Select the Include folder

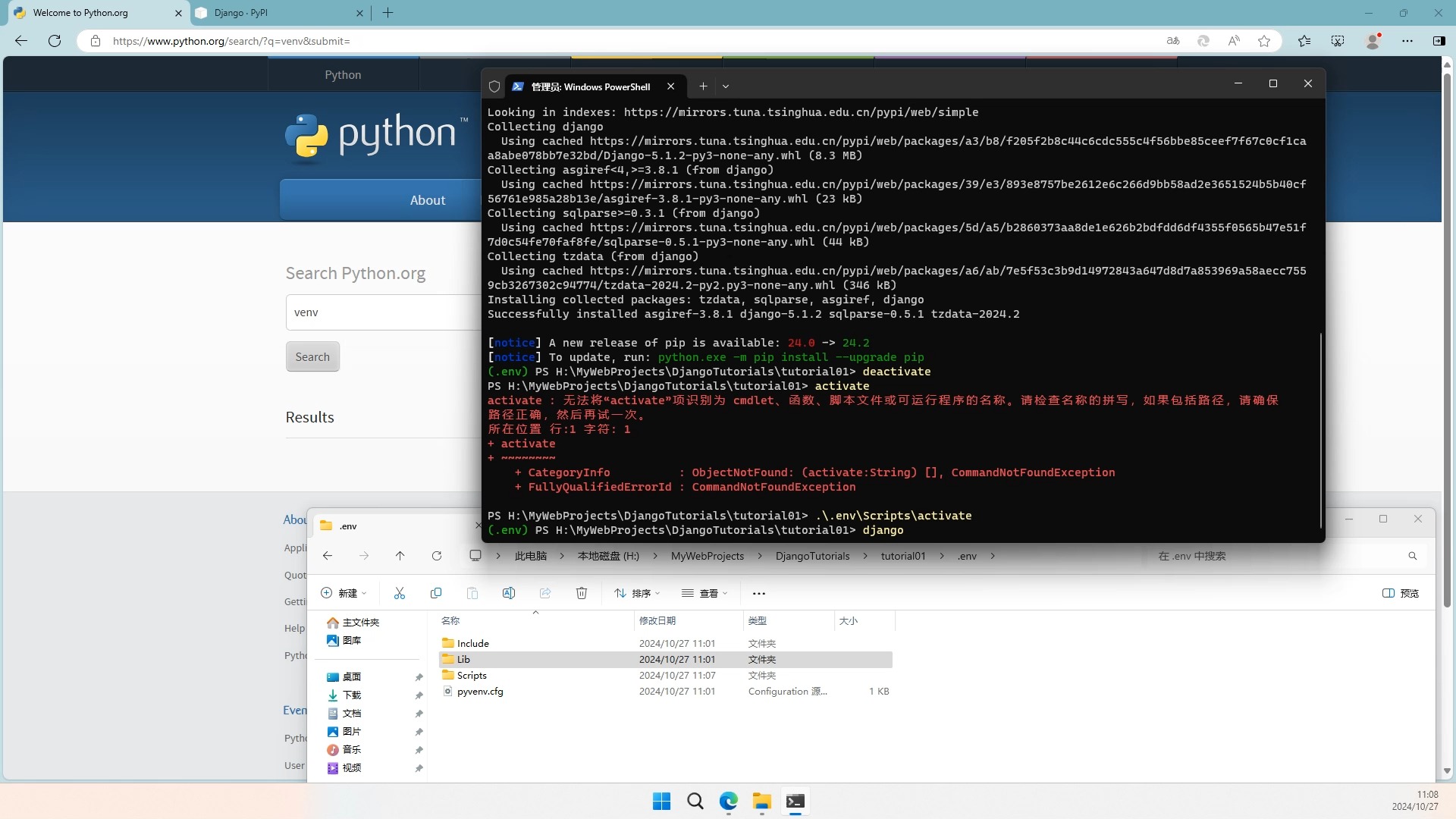666,643
